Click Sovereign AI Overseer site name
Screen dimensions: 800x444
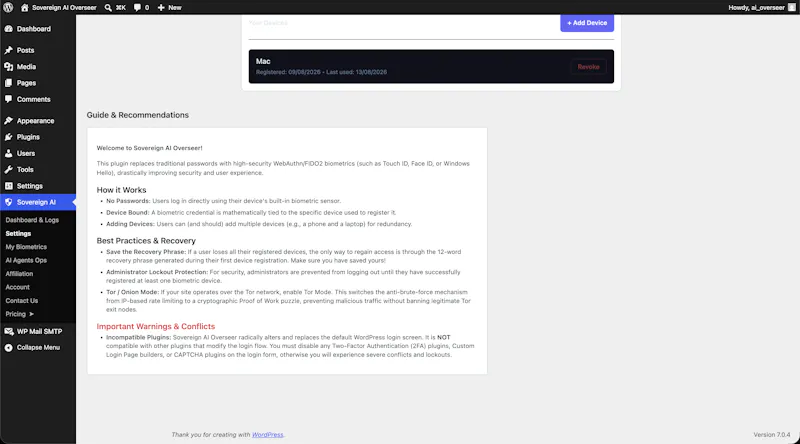pos(64,8)
